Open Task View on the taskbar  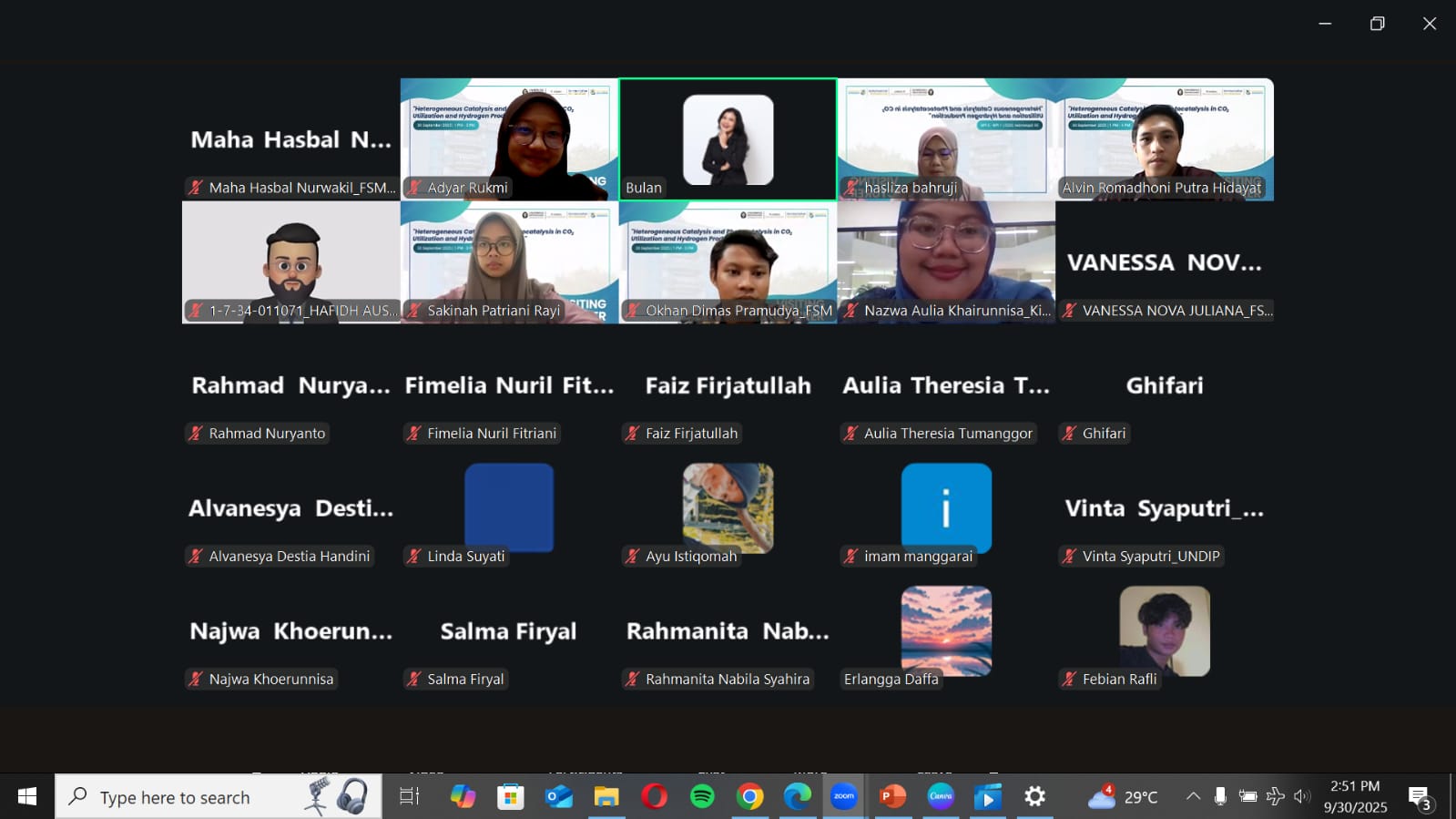click(x=410, y=797)
